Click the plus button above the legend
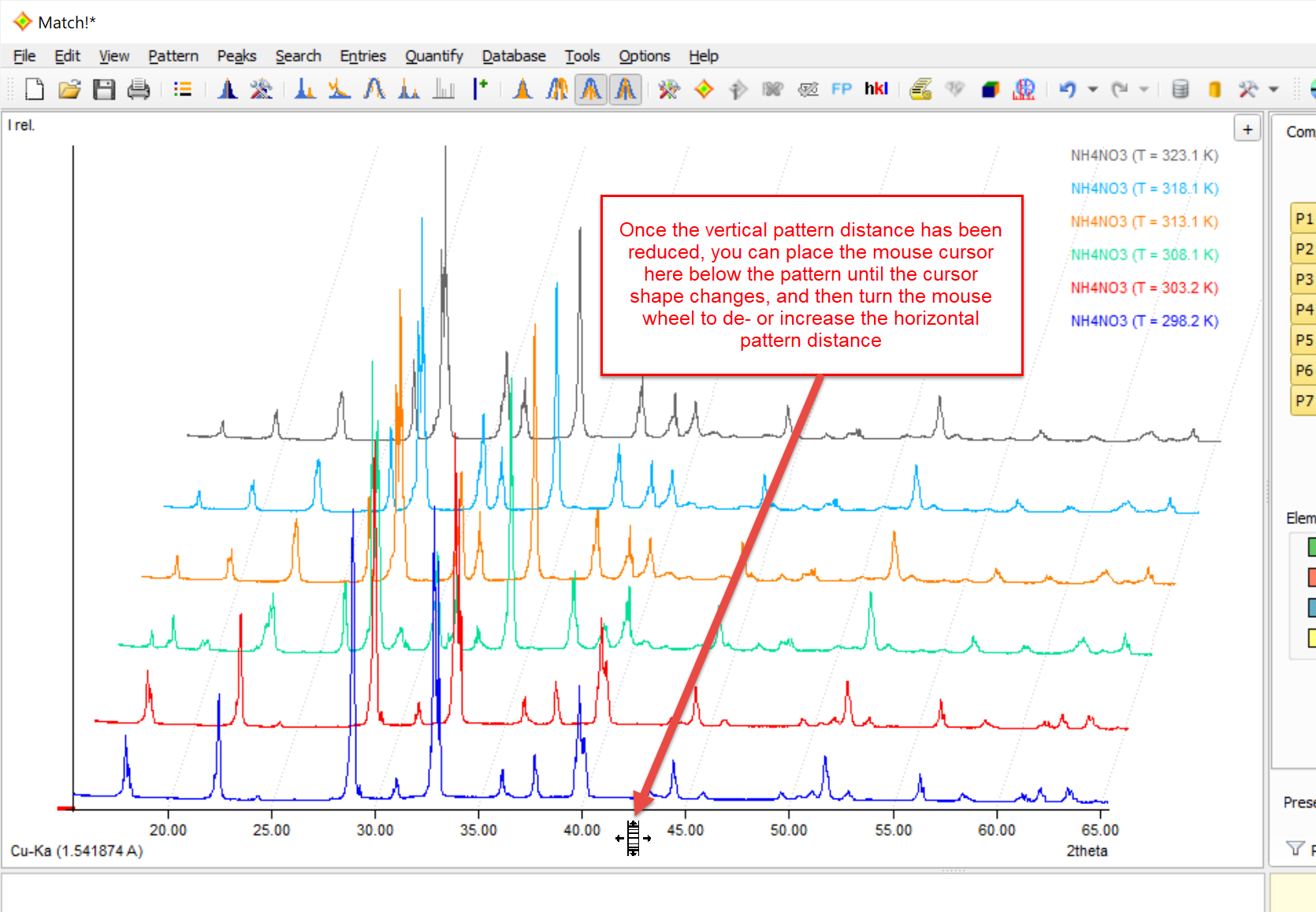 [1247, 129]
